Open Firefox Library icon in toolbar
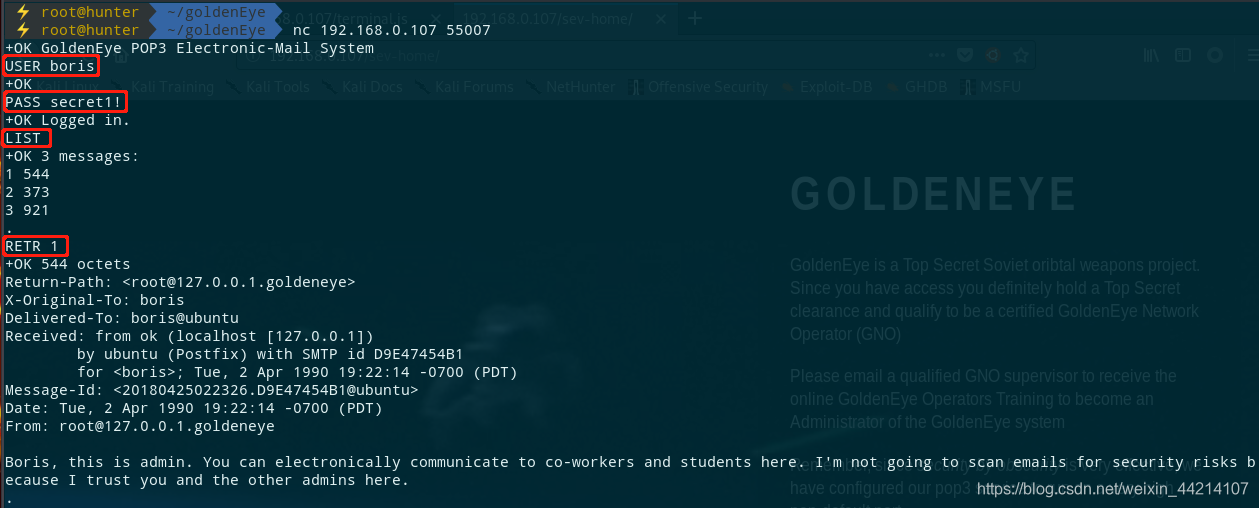1259x508 pixels. point(1153,56)
